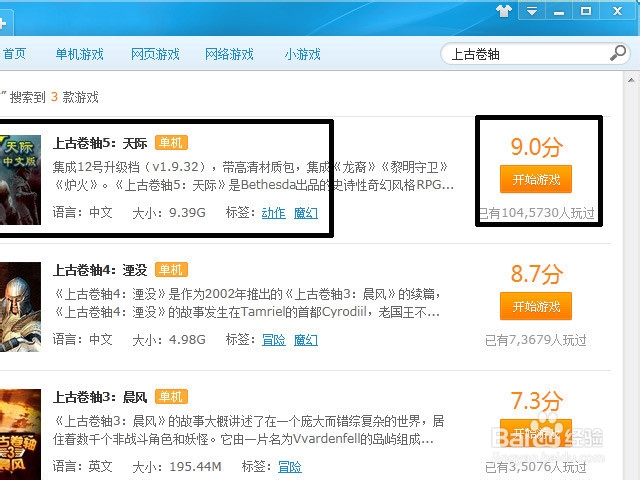Click description of 上古卷轴3: 晨风

click(249, 430)
